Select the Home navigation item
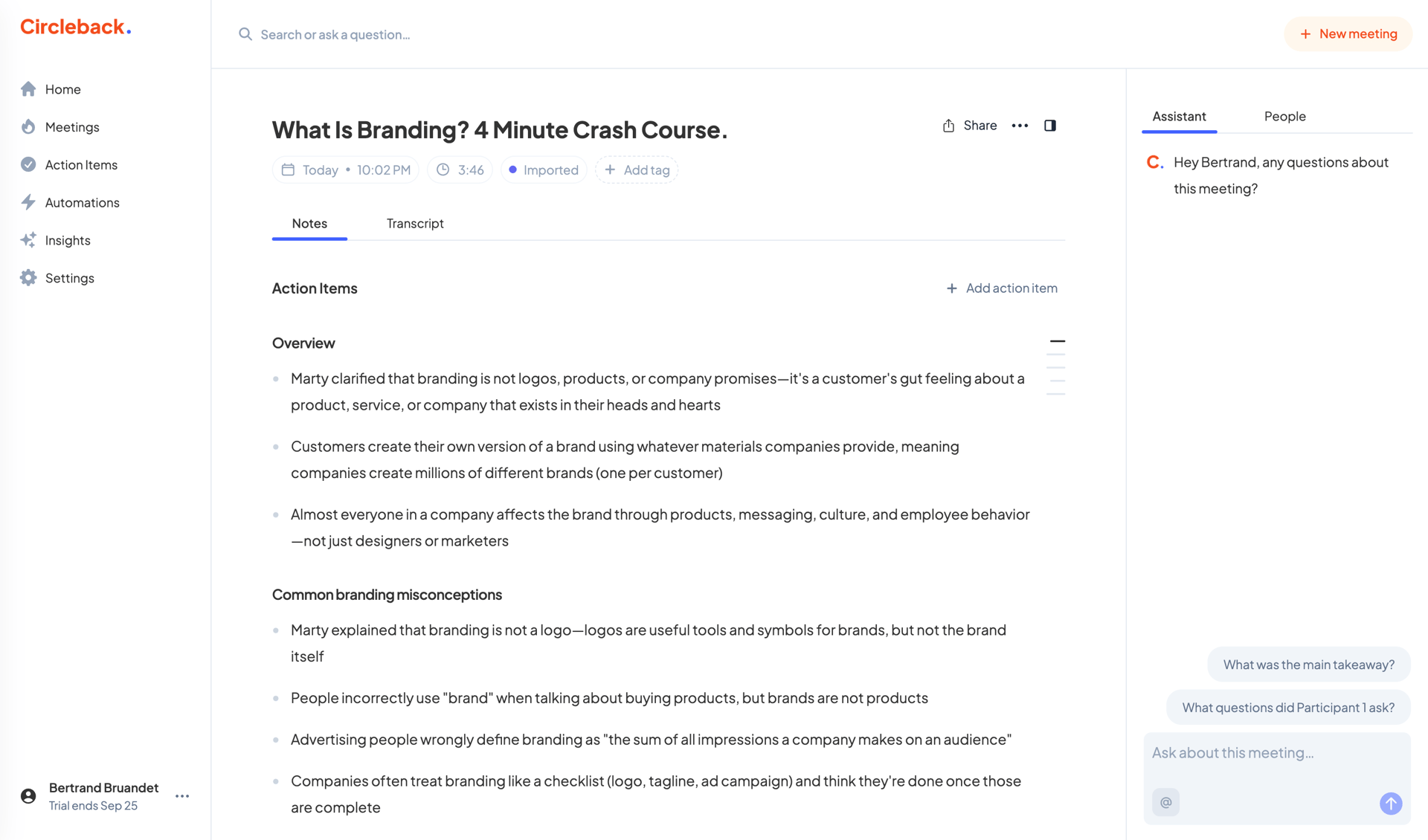This screenshot has height=840, width=1428. (x=62, y=88)
